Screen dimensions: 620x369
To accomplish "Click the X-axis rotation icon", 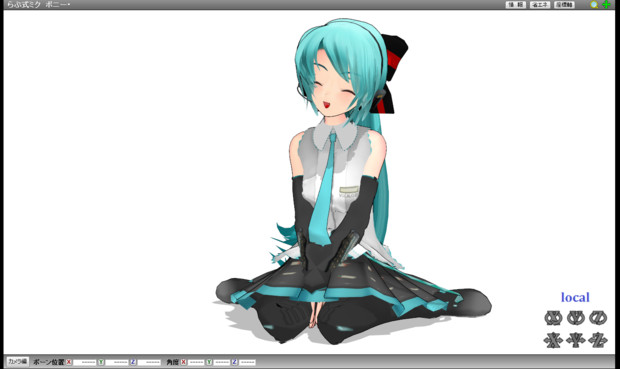I will (x=553, y=318).
